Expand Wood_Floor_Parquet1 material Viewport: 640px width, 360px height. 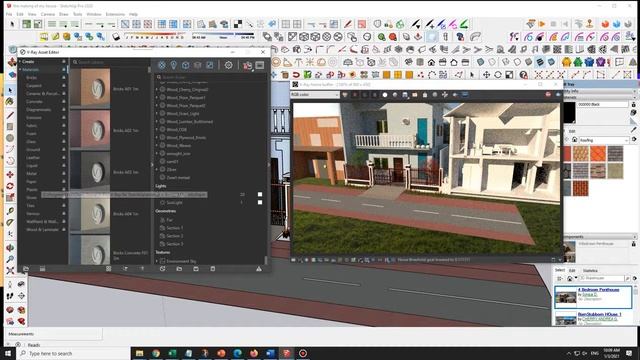pos(157,98)
